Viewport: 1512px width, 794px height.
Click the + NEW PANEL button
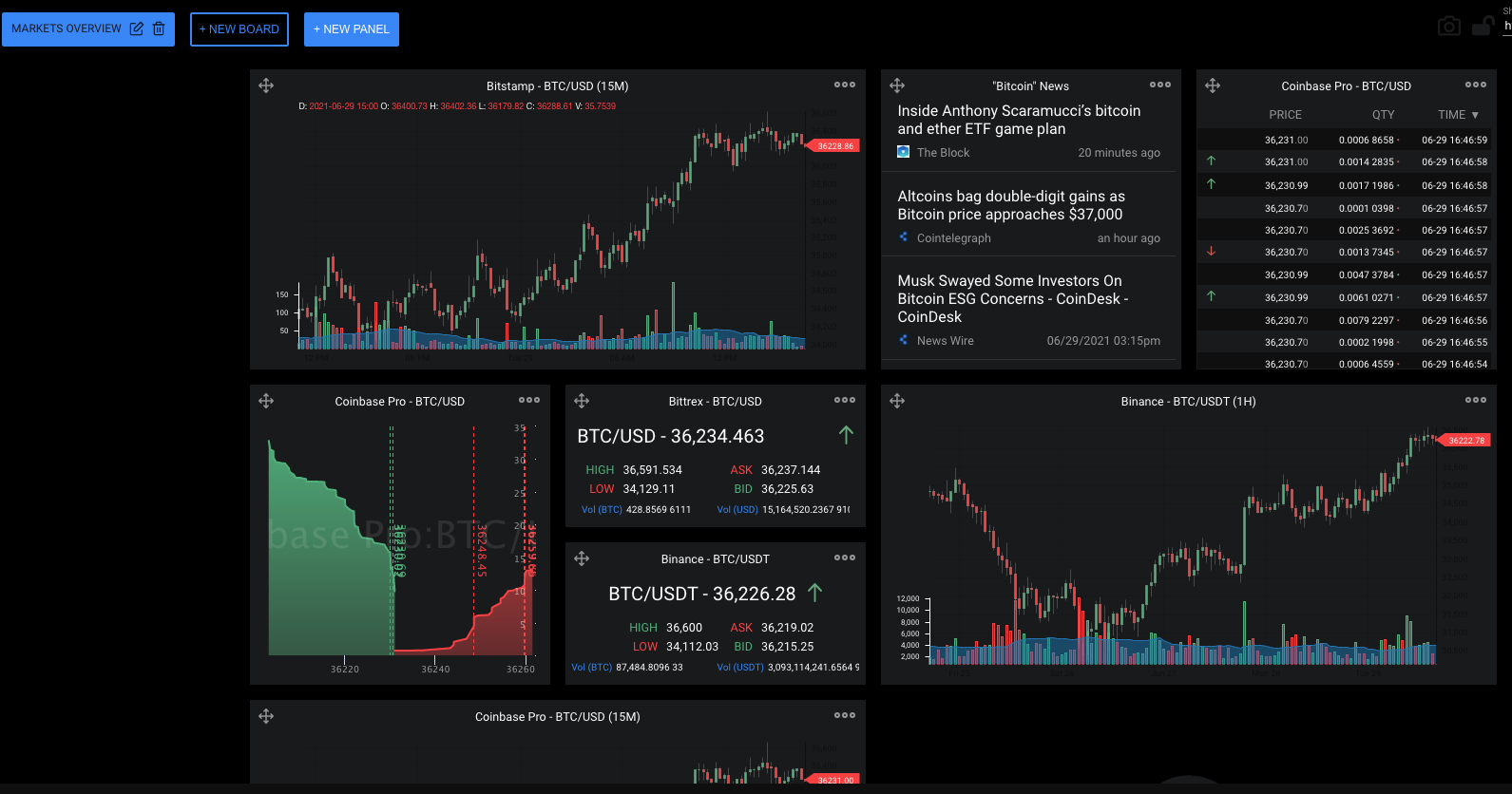point(352,29)
